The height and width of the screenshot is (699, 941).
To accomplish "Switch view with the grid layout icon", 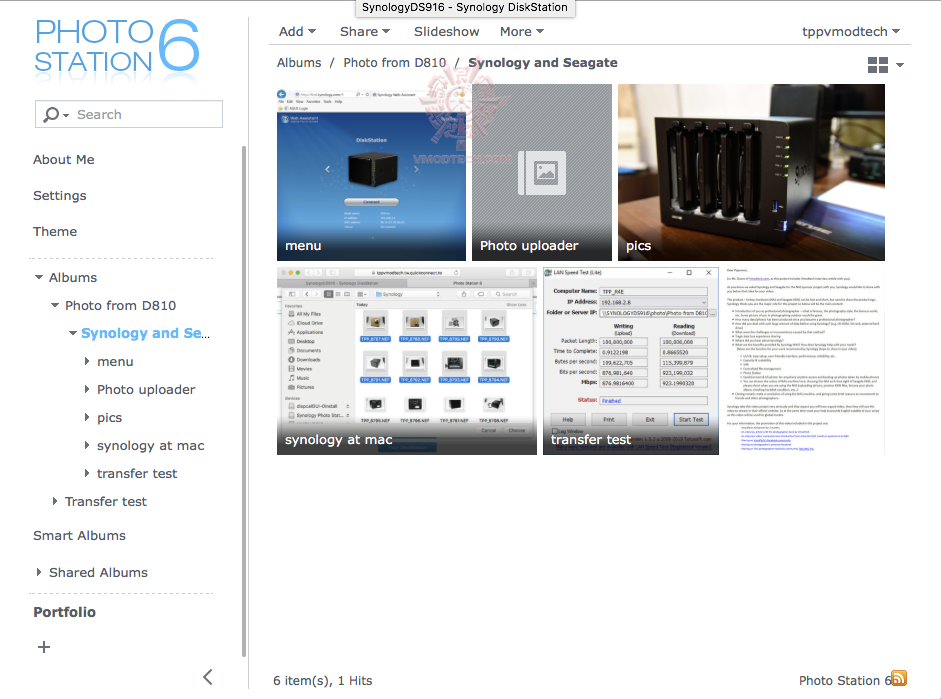I will pyautogui.click(x=878, y=65).
